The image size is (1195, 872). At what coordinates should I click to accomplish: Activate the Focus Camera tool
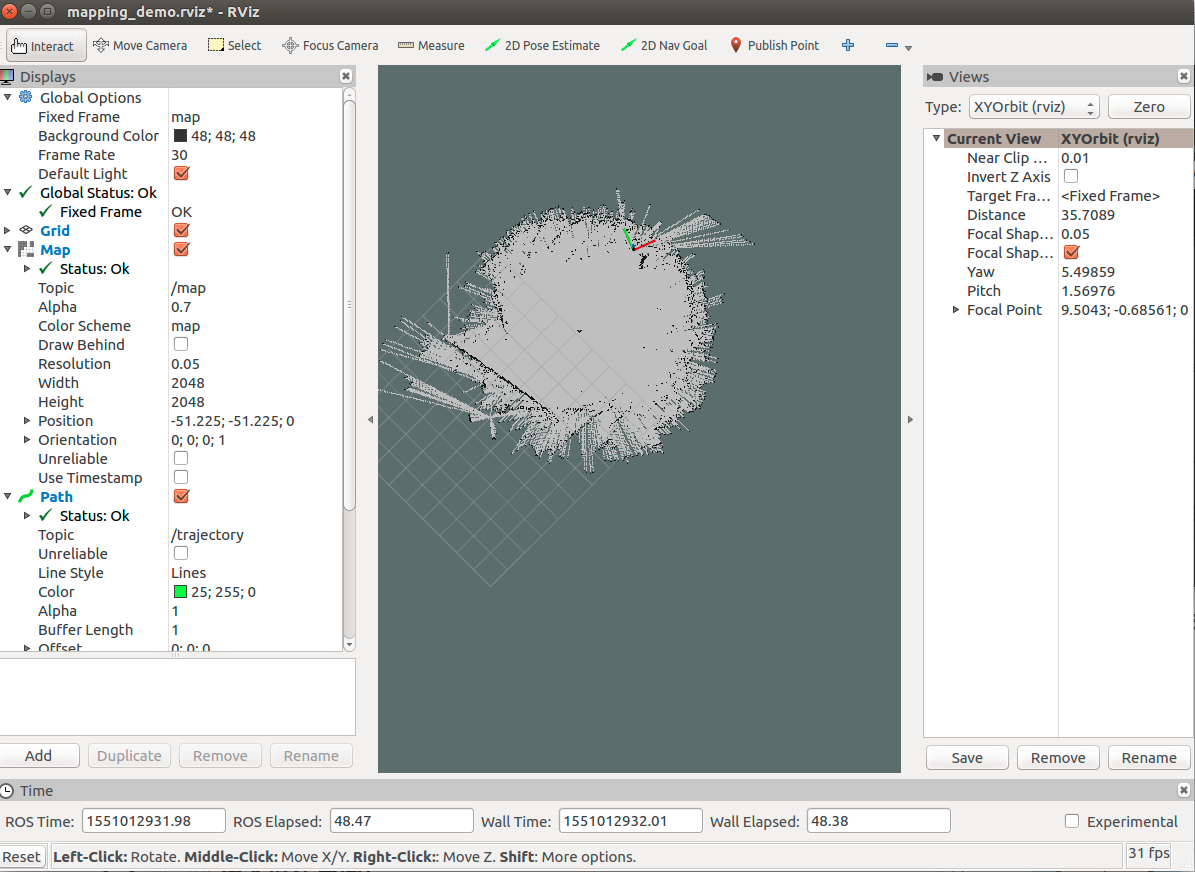[x=330, y=46]
